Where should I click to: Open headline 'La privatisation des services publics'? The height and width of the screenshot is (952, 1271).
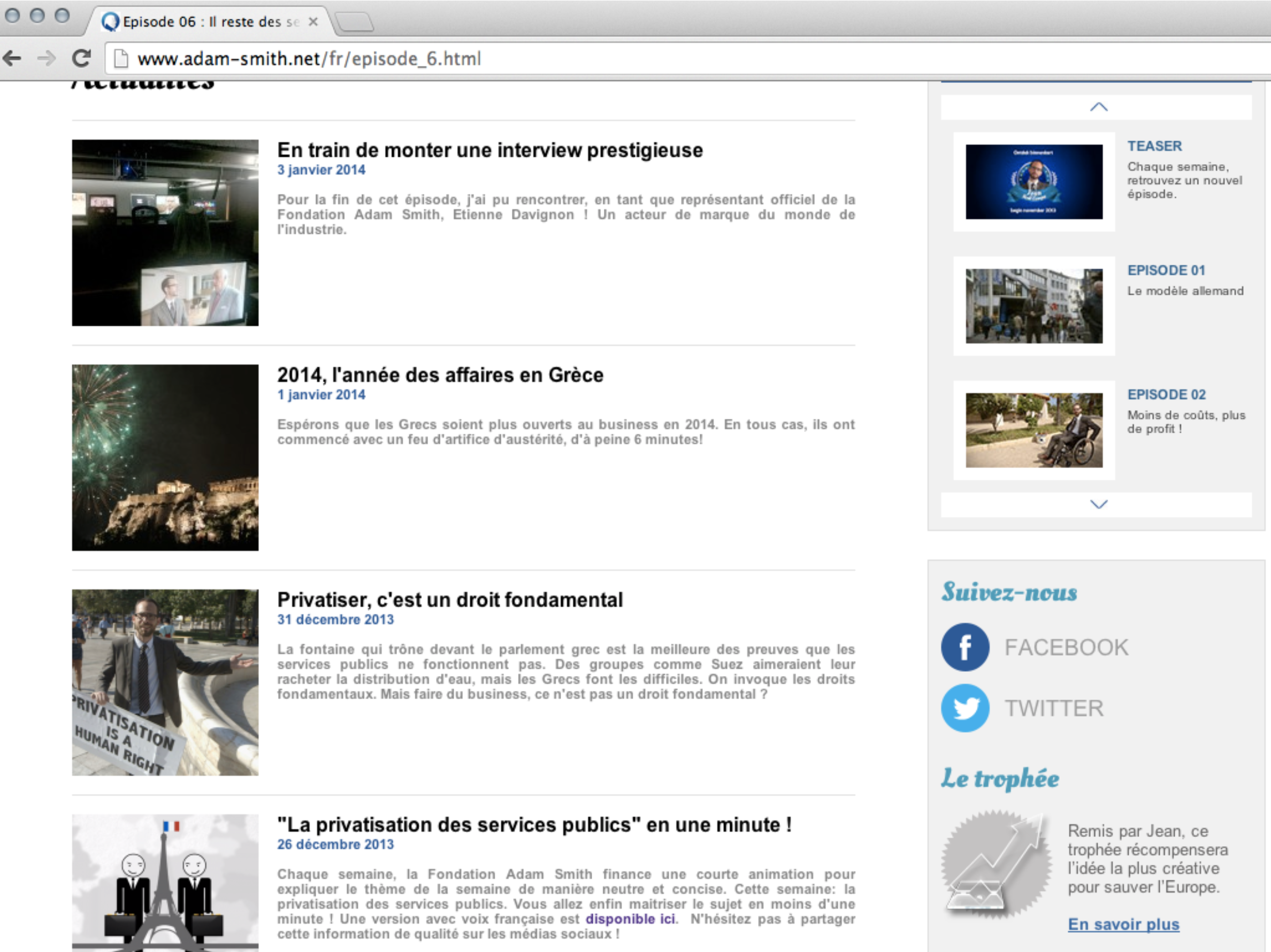[x=534, y=825]
